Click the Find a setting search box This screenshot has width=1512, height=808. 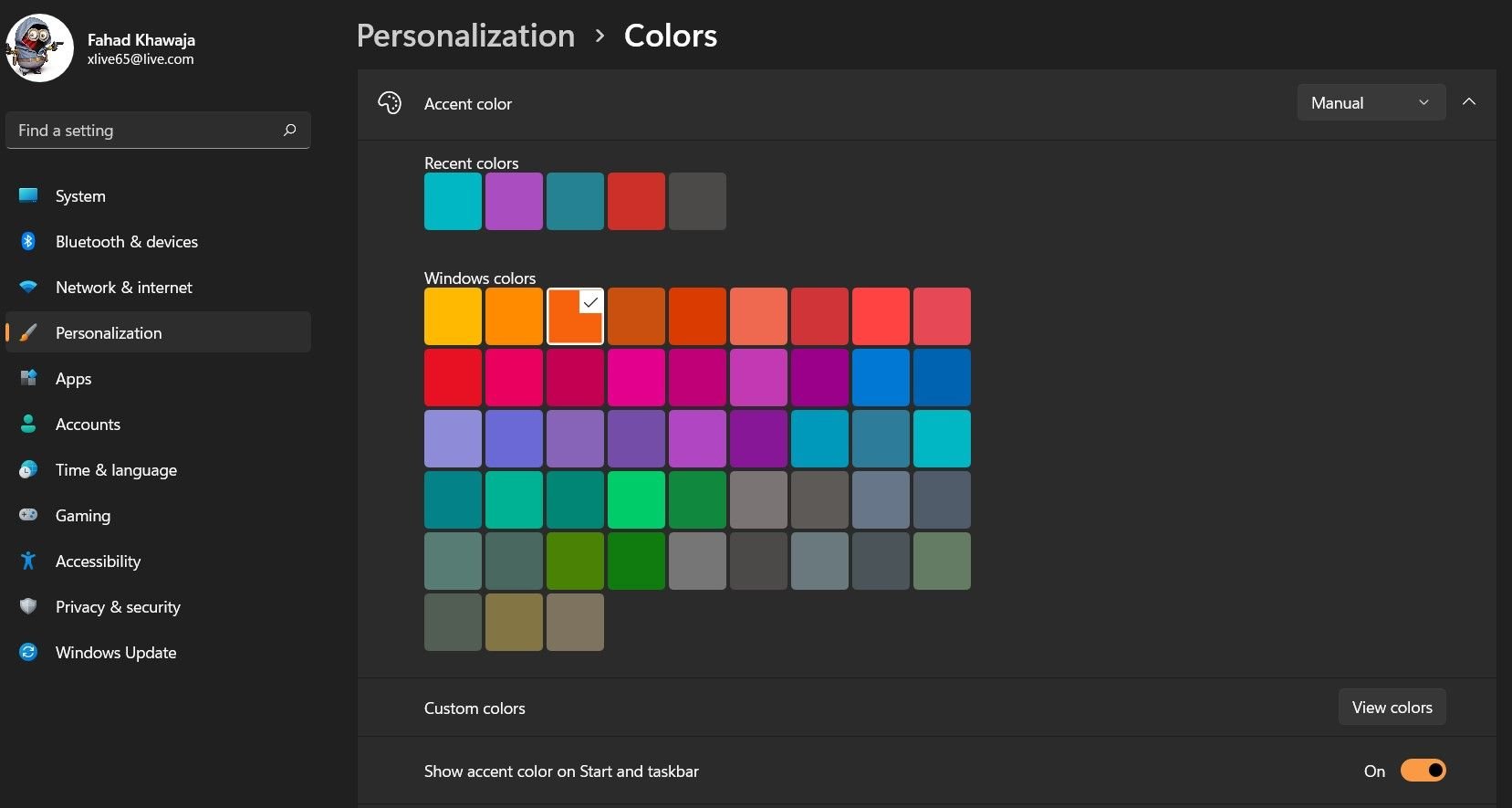[x=146, y=131]
